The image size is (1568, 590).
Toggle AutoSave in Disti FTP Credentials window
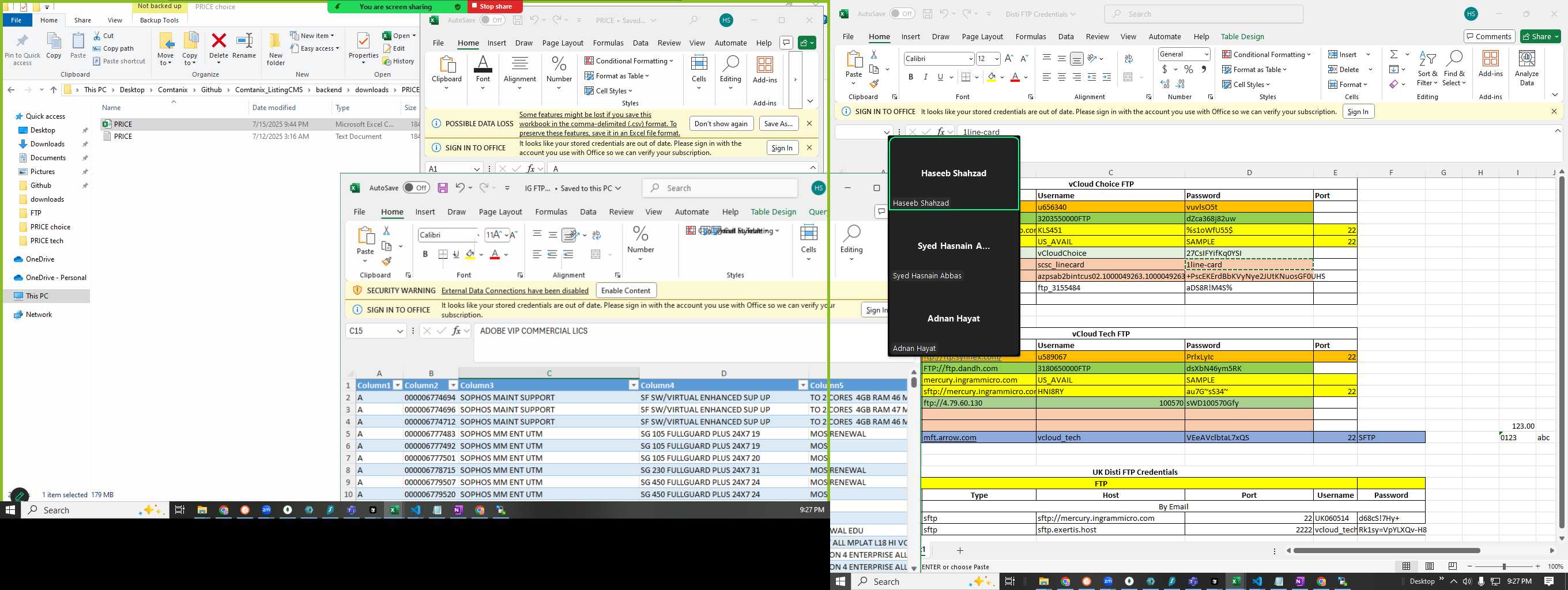pos(902,13)
